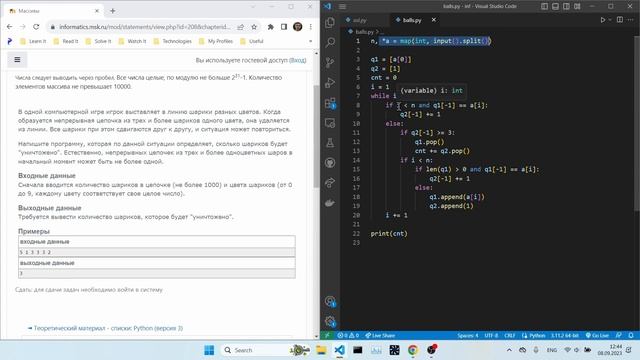
Task: Open the editor More Actions menu
Action: tap(631, 20)
